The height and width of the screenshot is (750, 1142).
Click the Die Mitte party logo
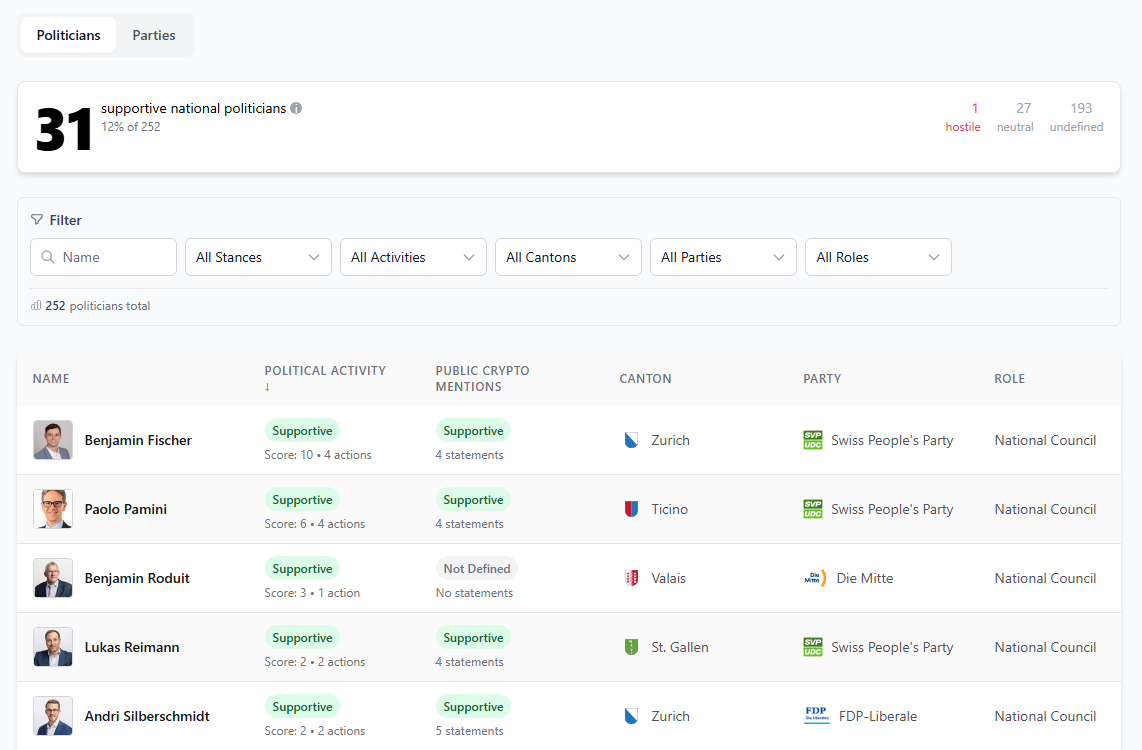pyautogui.click(x=815, y=578)
